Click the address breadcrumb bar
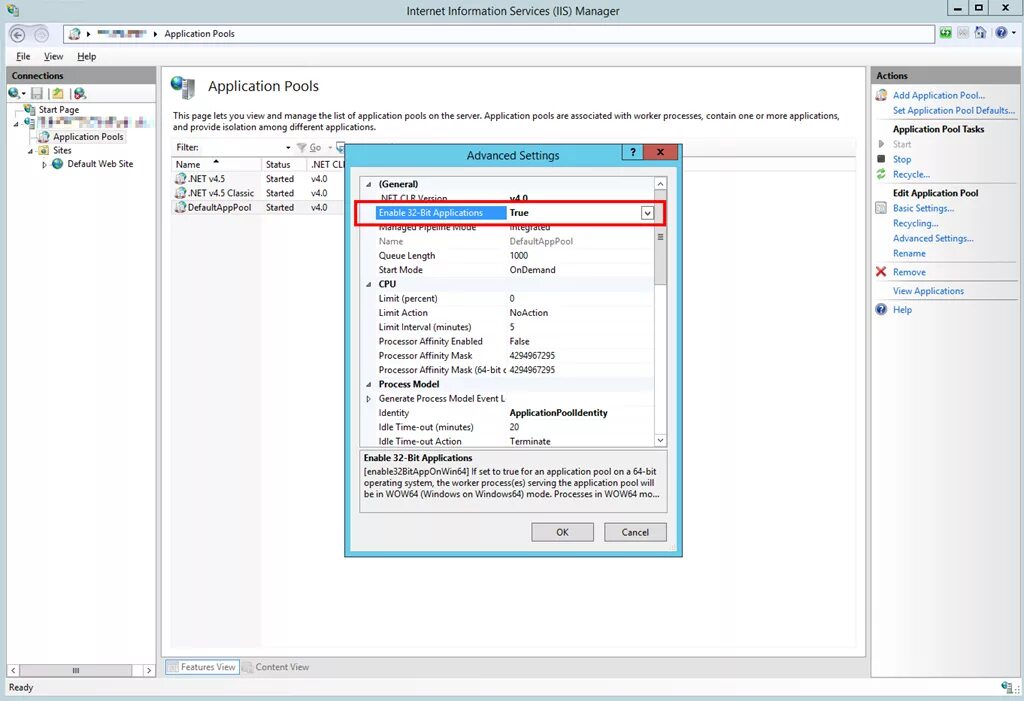Screen dimensions: 1024x701 click(498, 34)
